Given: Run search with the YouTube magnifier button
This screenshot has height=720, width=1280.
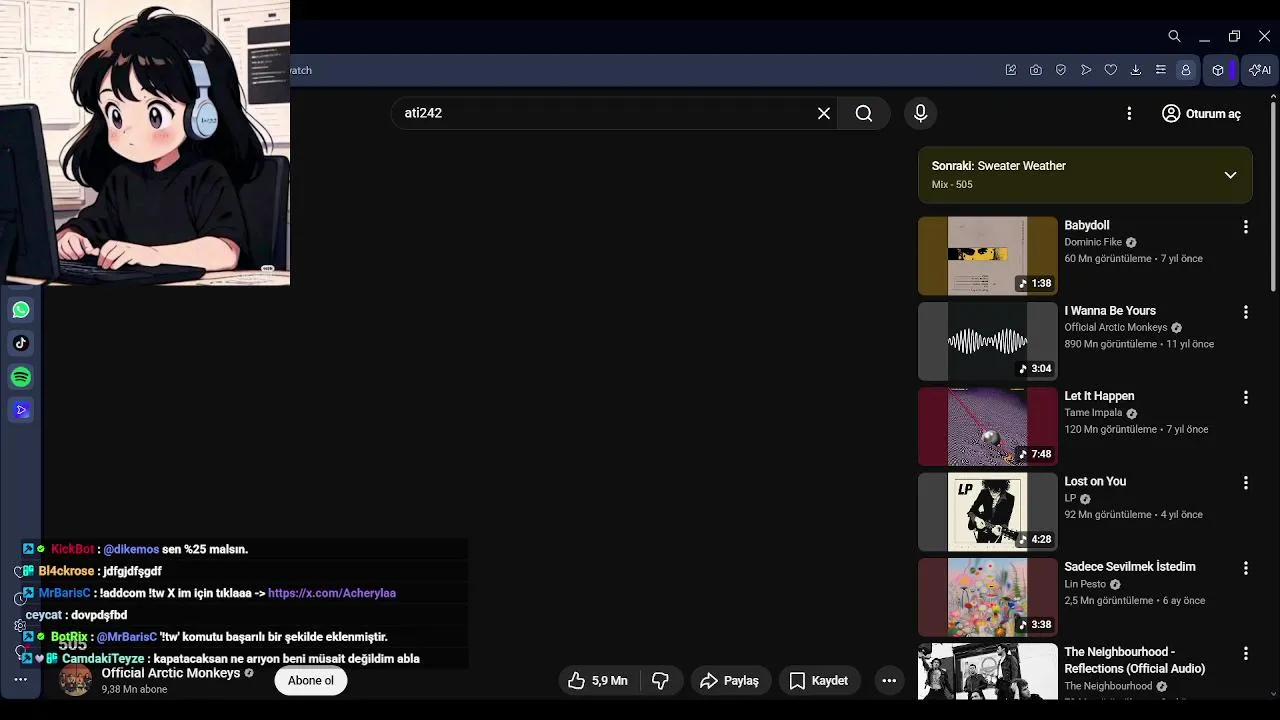Looking at the screenshot, I should pos(864,113).
